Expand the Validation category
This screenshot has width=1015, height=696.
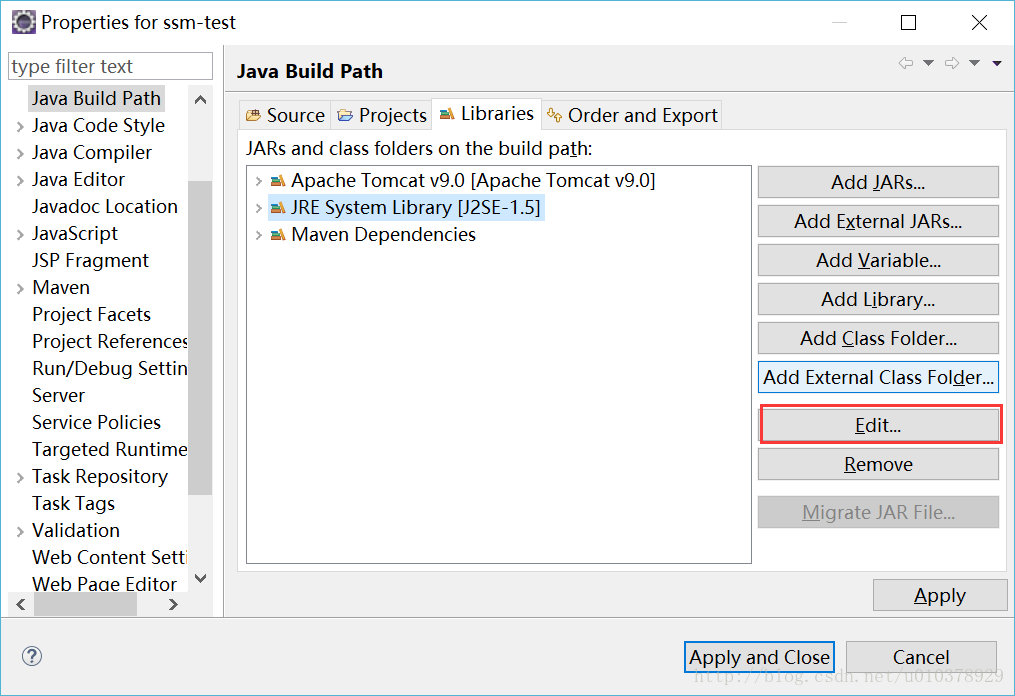point(20,532)
